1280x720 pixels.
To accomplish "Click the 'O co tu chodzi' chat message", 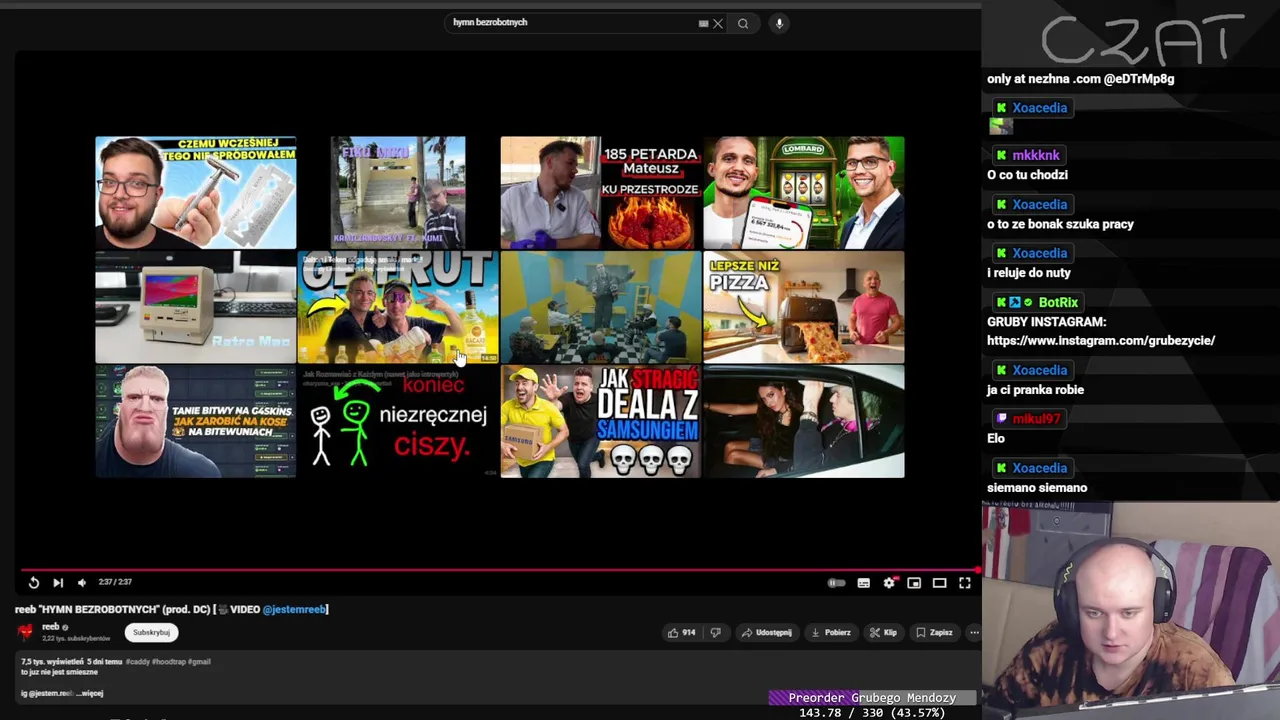I will coord(1027,175).
